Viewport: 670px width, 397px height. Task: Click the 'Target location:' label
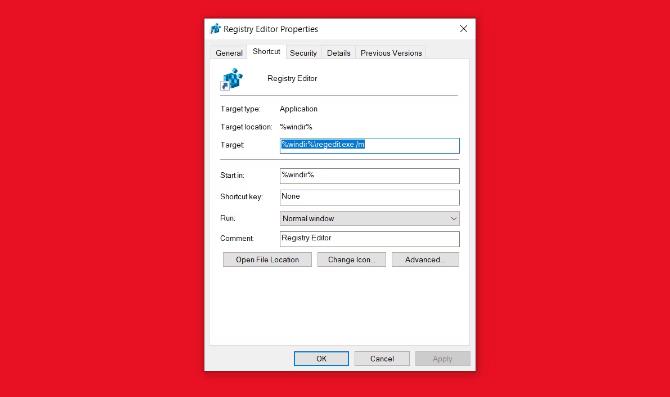(246, 127)
